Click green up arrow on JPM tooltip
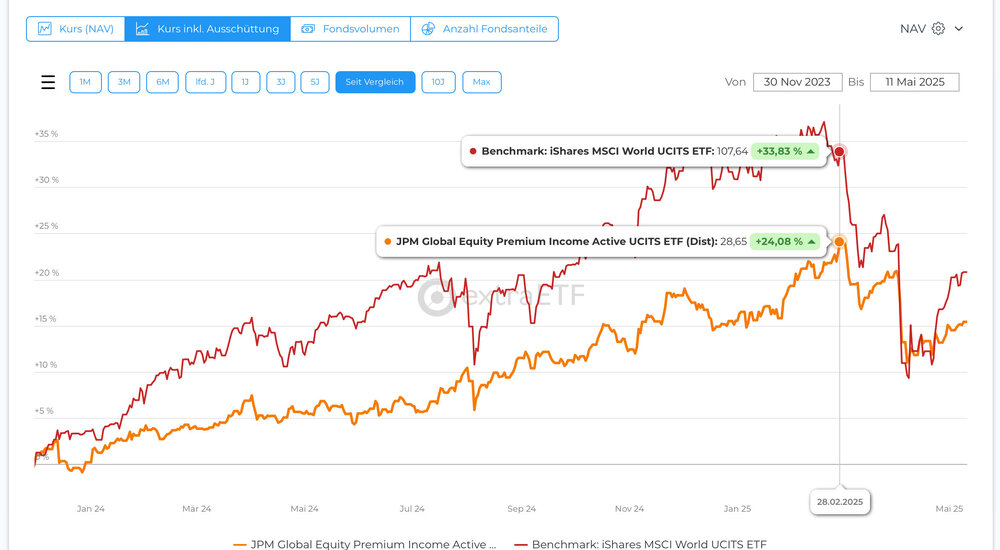Viewport: 1000px width, 550px height. coord(811,241)
